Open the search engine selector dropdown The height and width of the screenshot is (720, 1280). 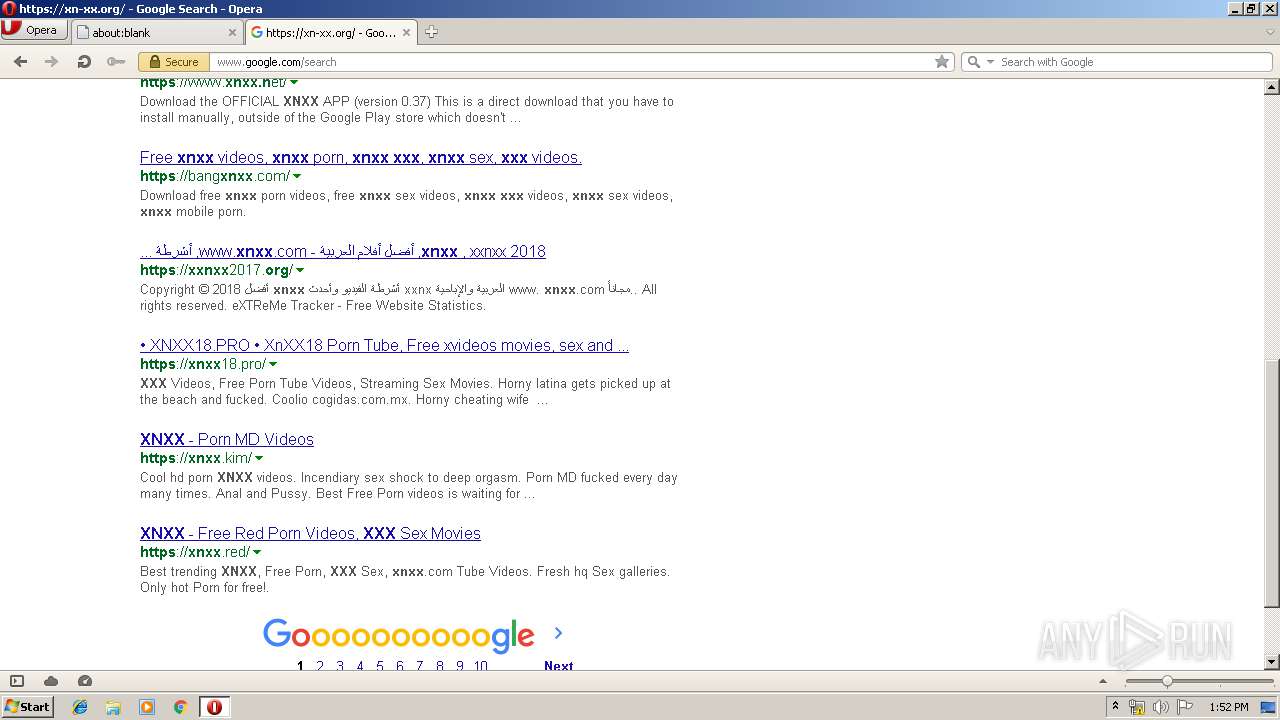[979, 62]
